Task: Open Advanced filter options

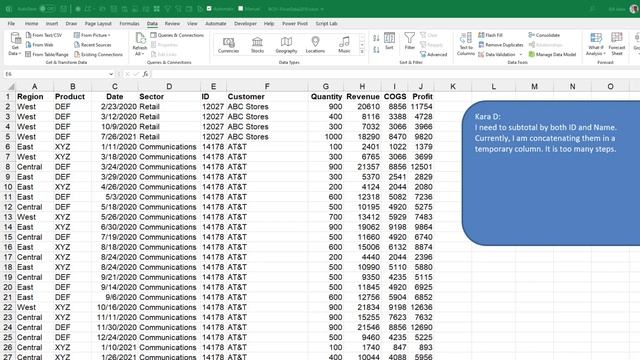Action: point(434,54)
